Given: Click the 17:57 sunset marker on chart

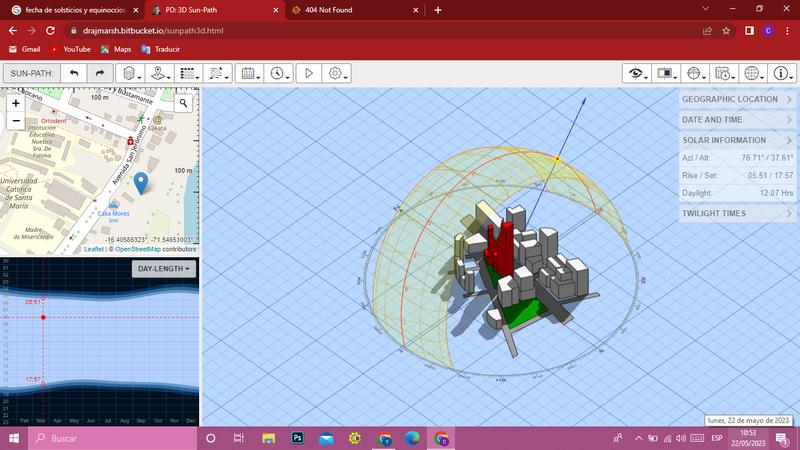Looking at the screenshot, I should pos(43,383).
